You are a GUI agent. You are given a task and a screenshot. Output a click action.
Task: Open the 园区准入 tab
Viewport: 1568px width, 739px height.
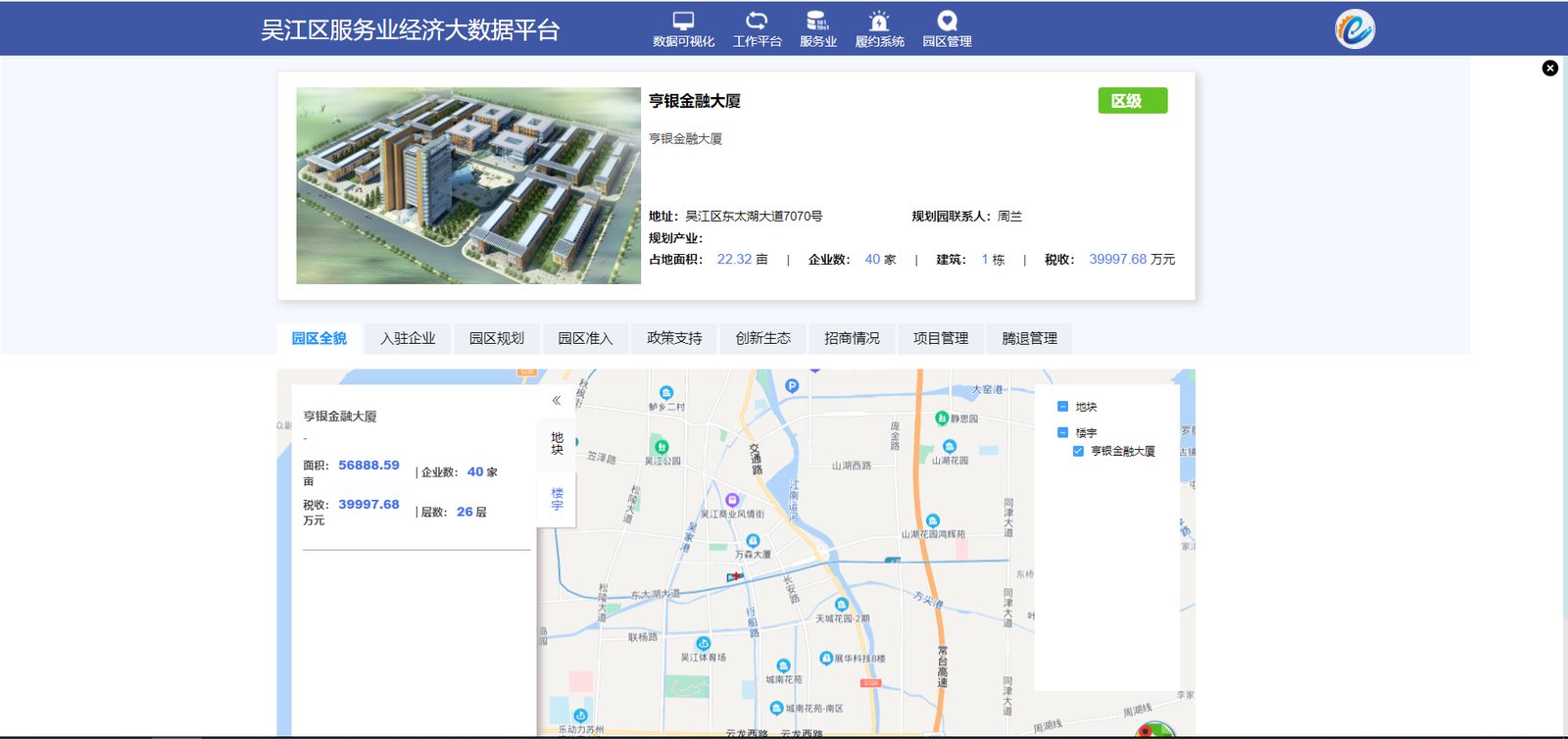click(x=585, y=338)
